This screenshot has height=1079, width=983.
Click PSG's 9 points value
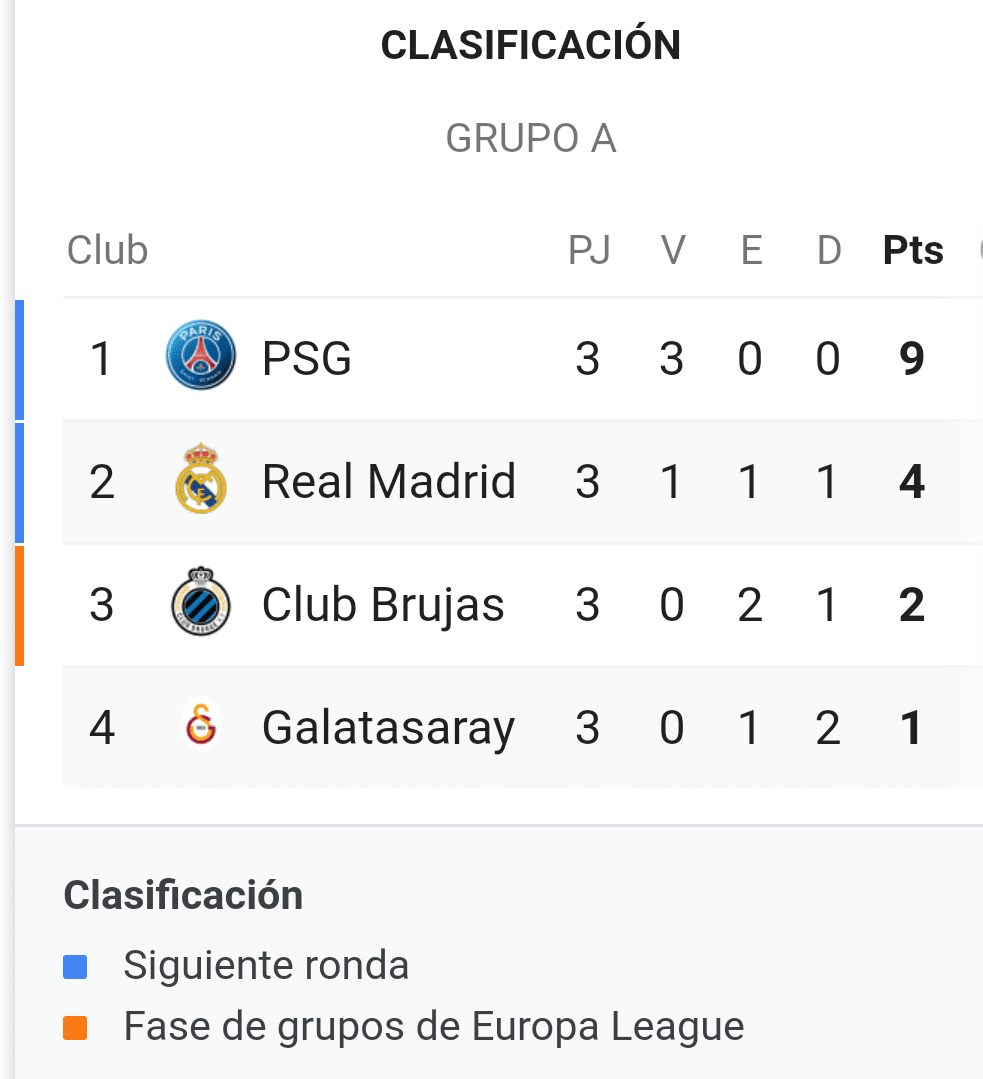pos(912,359)
